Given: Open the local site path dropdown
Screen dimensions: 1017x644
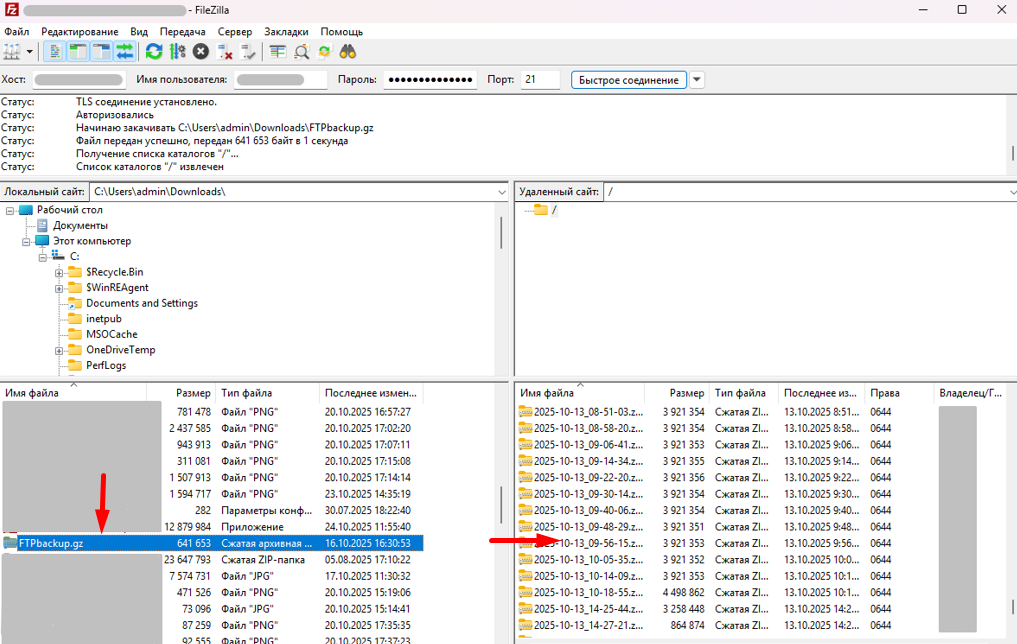Looking at the screenshot, I should coord(502,192).
